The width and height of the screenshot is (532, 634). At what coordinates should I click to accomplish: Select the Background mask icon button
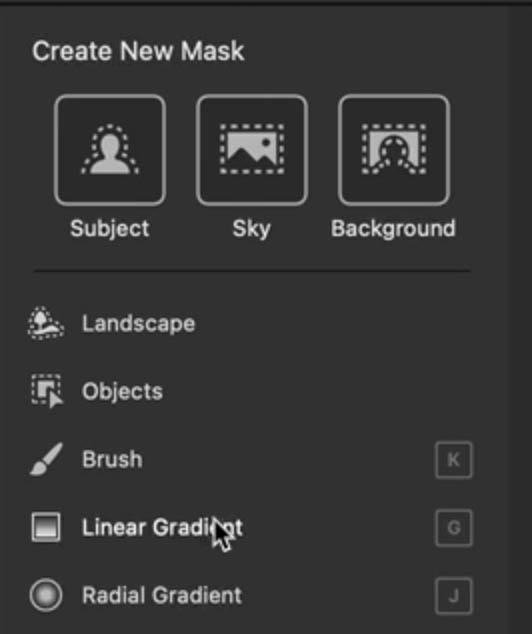(394, 150)
